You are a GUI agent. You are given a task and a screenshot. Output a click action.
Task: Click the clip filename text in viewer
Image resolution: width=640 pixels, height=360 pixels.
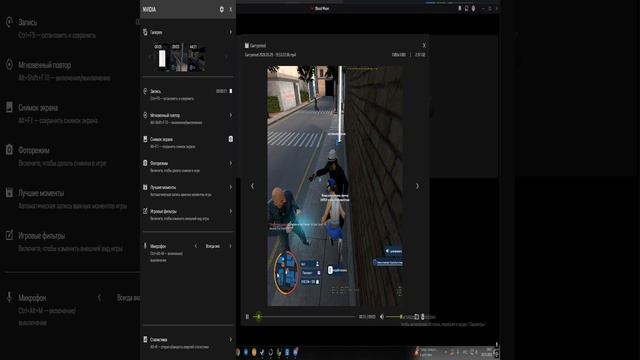click(x=270, y=54)
